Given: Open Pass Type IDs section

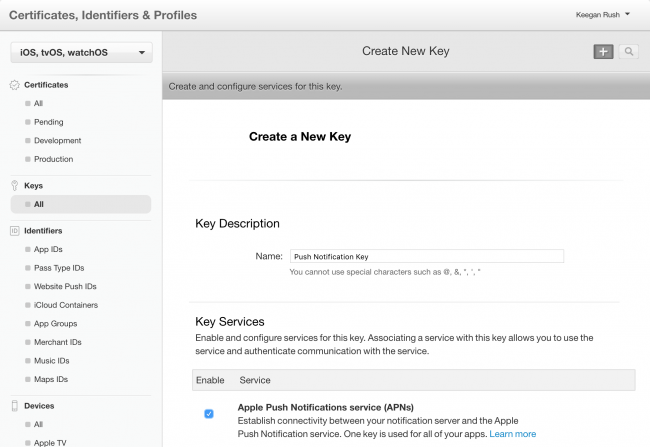Looking at the screenshot, I should point(59,268).
